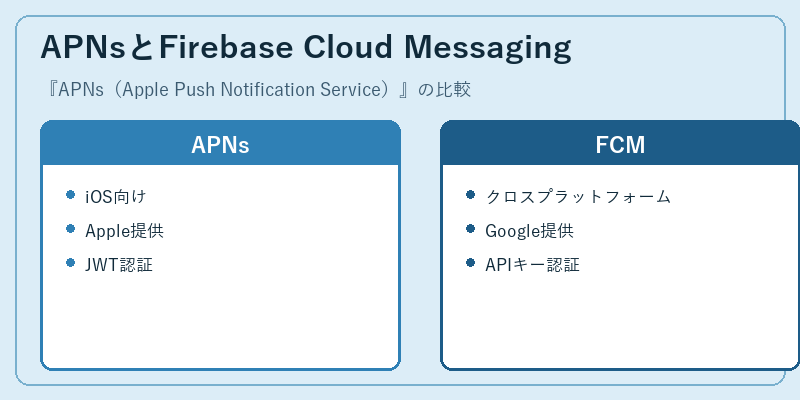
Task: Select the APNs card header
Action: pyautogui.click(x=220, y=144)
